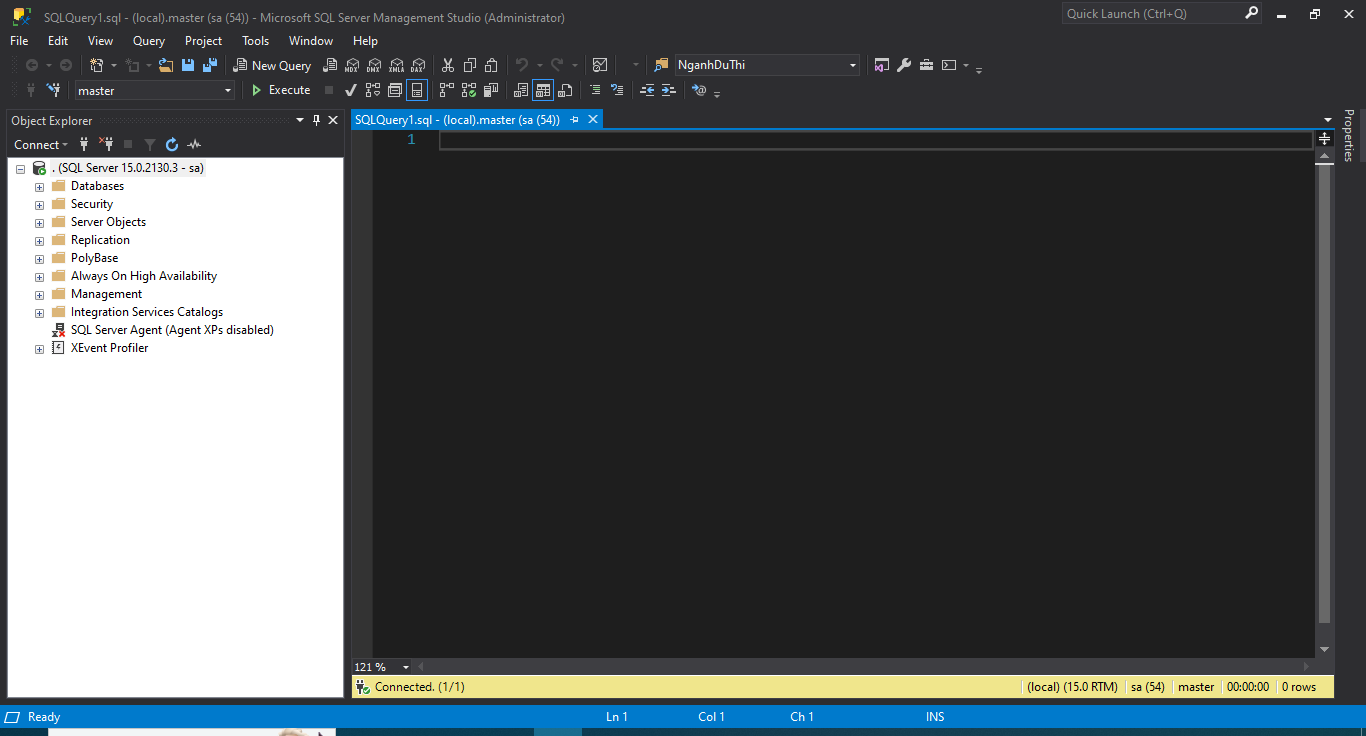Image resolution: width=1366 pixels, height=736 pixels.
Task: Open the Activity Monitor icon
Action: pyautogui.click(x=600, y=65)
